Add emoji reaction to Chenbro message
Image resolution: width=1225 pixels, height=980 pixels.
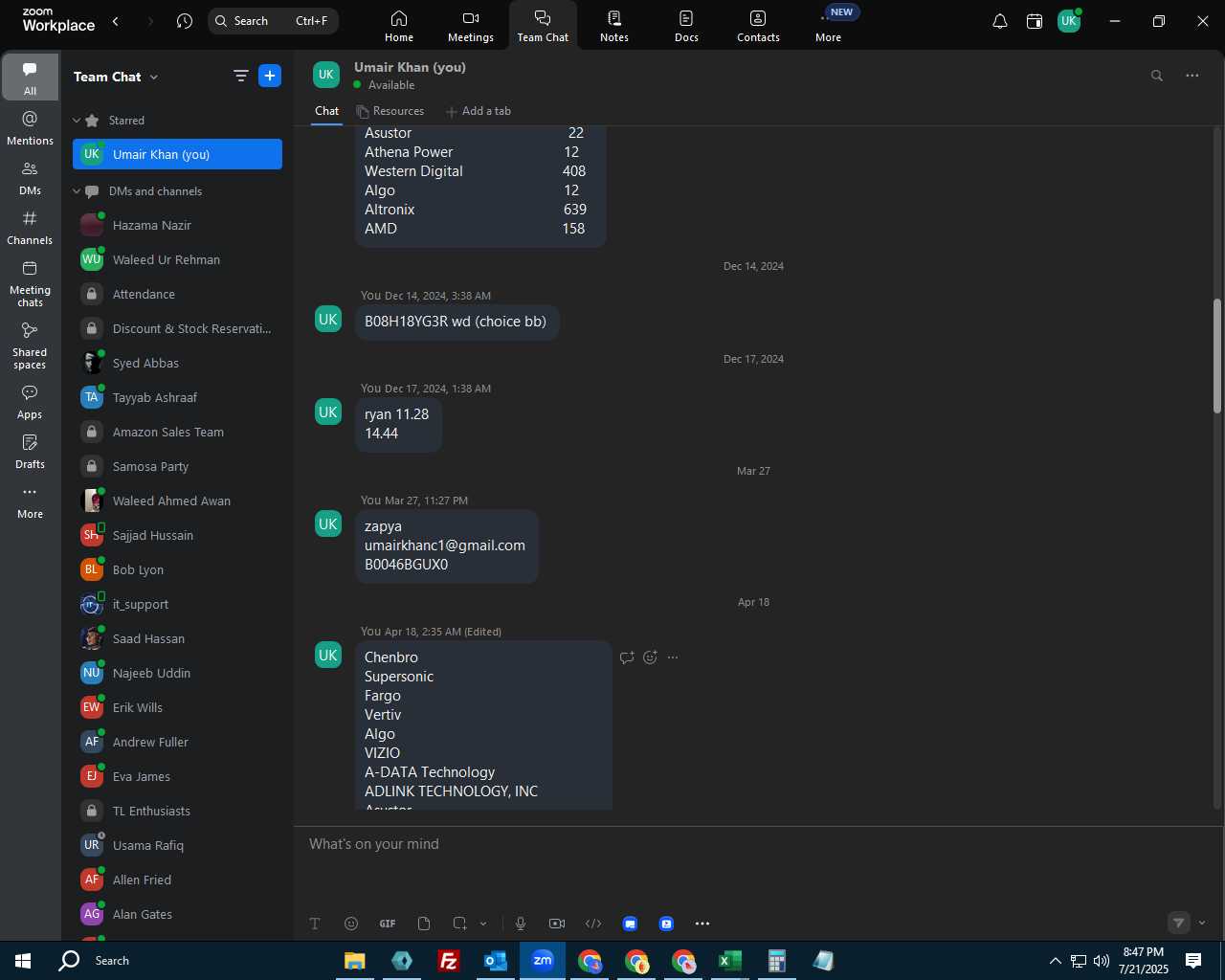click(x=651, y=657)
